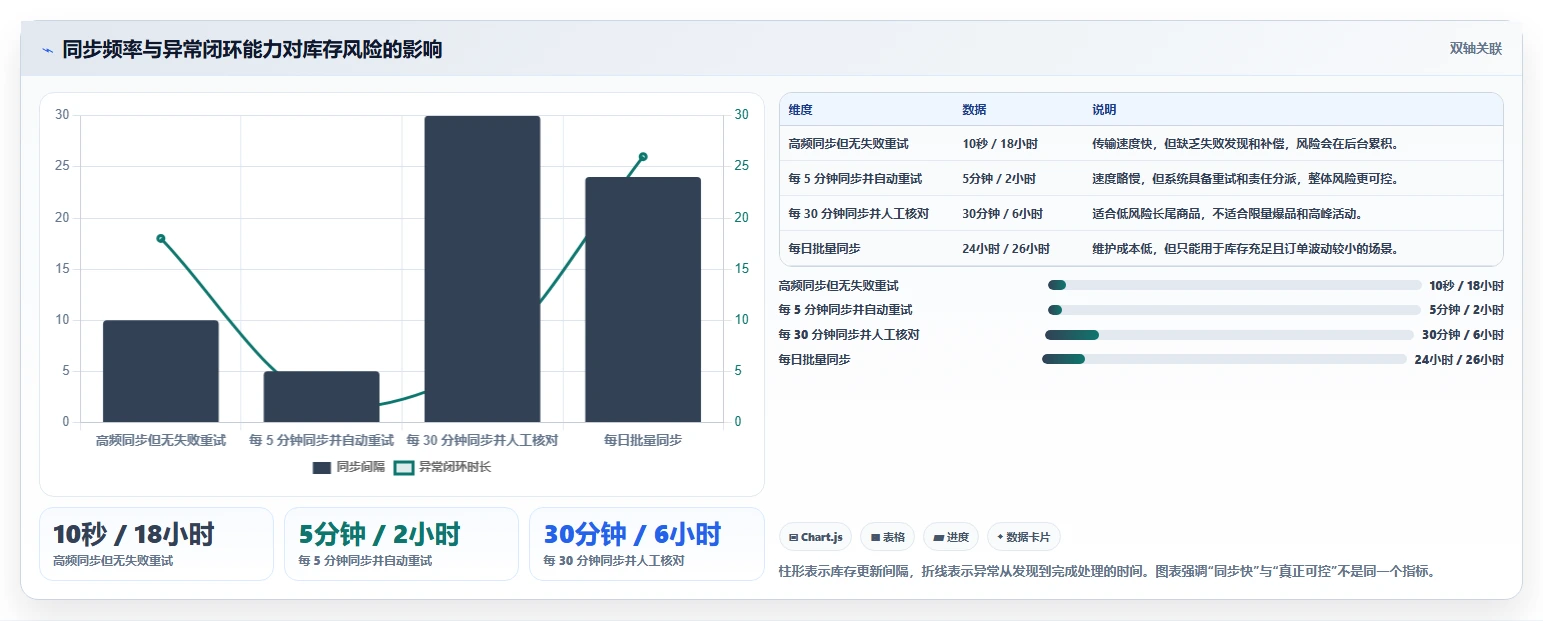Select the 表格 tag
Viewport: 1543px width, 621px height.
click(887, 537)
